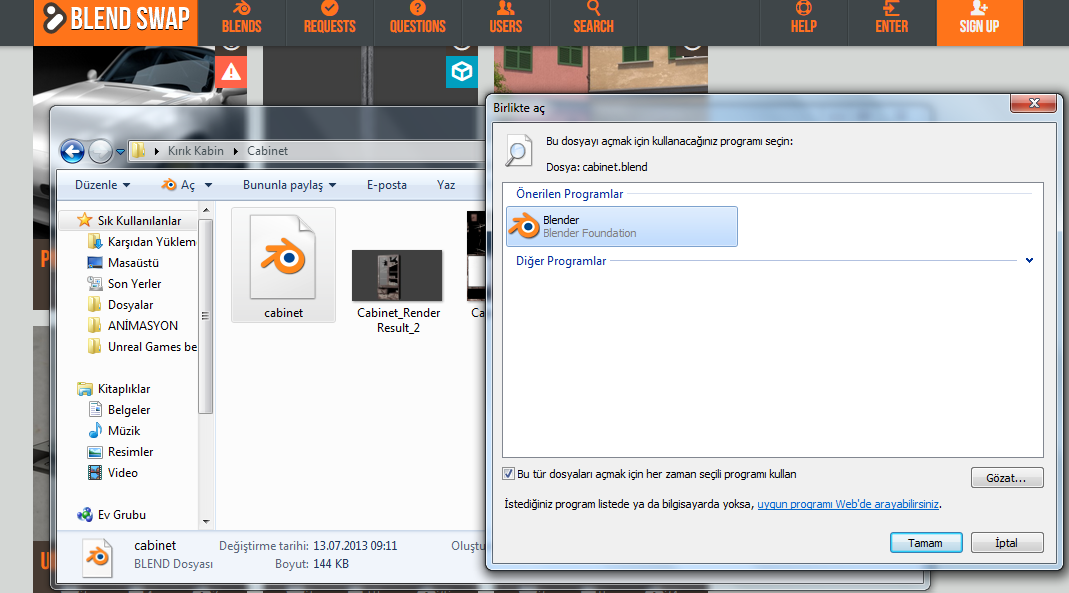Open the Bununla paylaş dropdown
Viewport: 1069px width, 593px height.
tap(289, 185)
